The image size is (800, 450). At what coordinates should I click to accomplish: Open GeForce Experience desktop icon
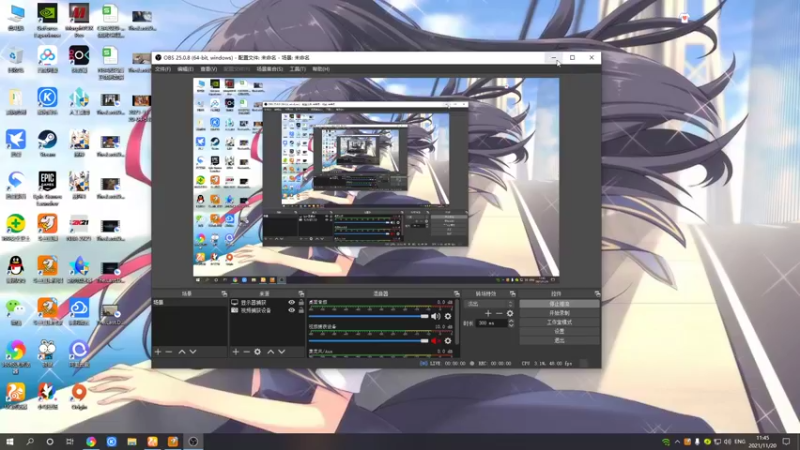click(47, 20)
